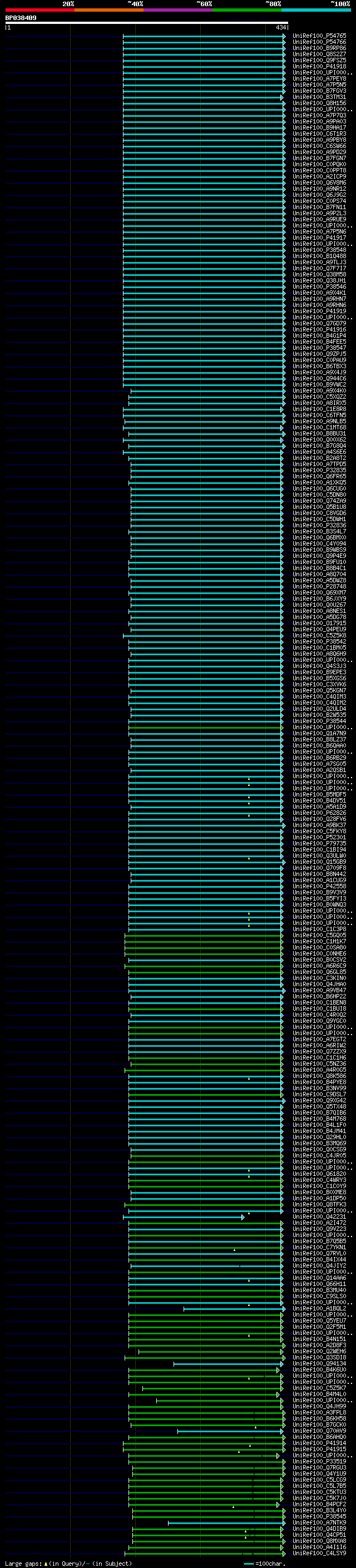The width and height of the screenshot is (356, 1568).
Task: Select the UniRef100_B3TM31 label
Action: coord(319,97)
